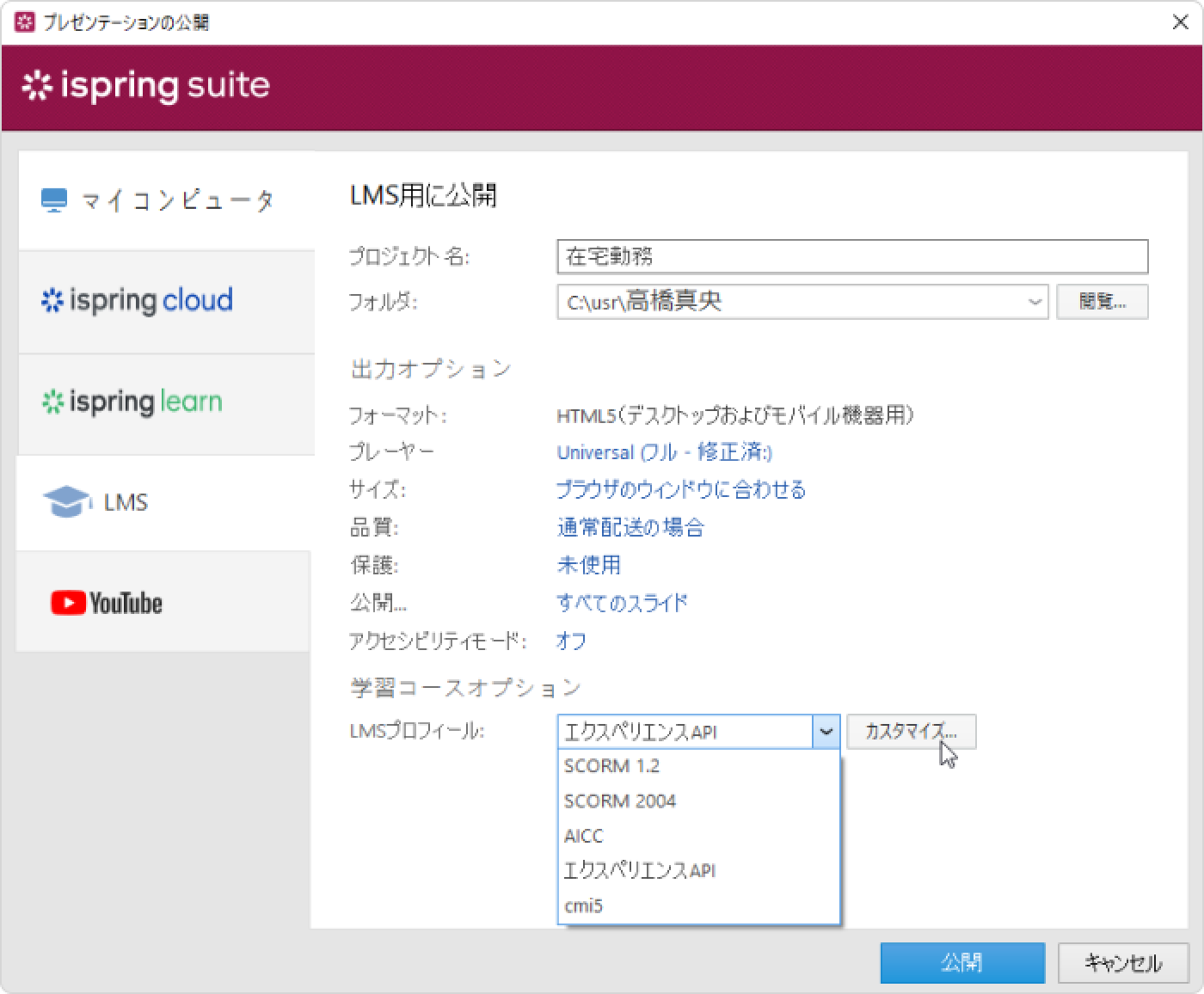
Task: Close the publish dialog window
Action: [x=1181, y=22]
